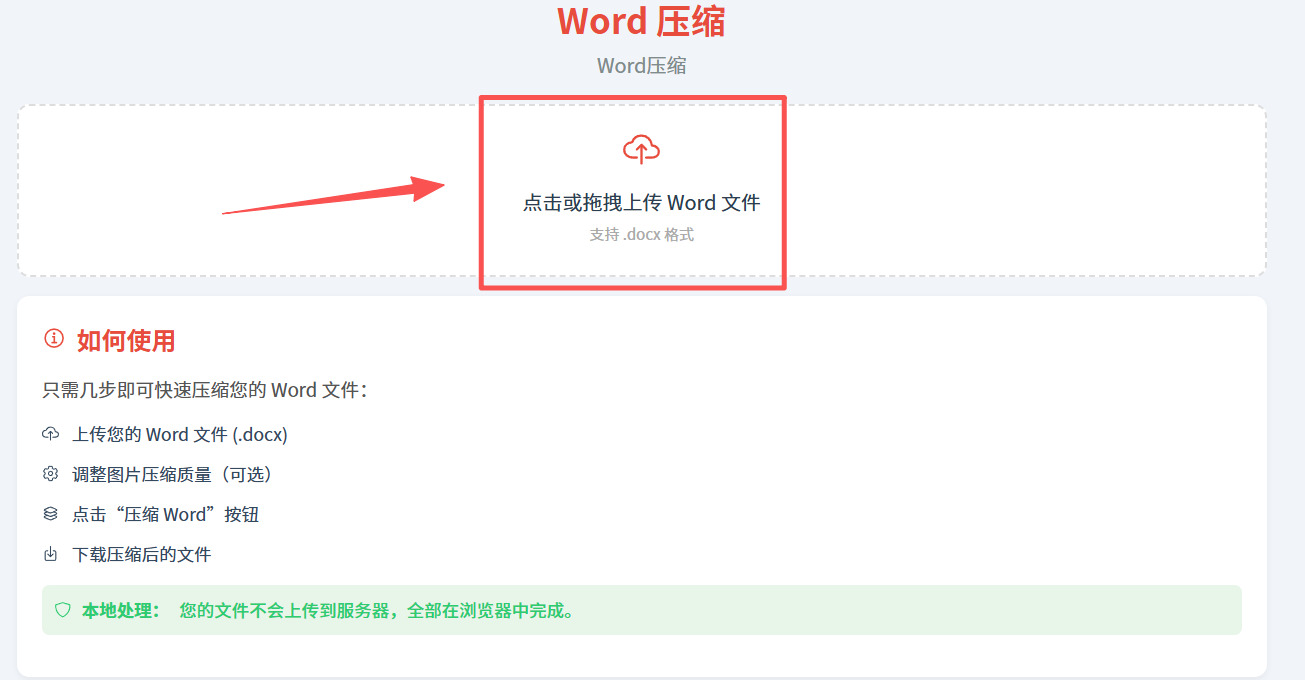
Task: Click the step '上传您的 Word 文件 (.docx)'
Action: 180,435
